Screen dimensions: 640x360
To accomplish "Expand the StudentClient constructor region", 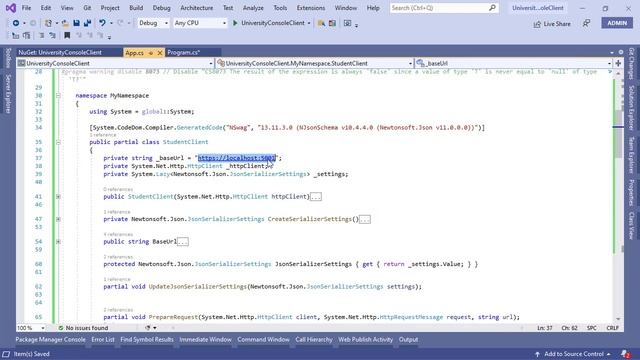I will click(58, 197).
